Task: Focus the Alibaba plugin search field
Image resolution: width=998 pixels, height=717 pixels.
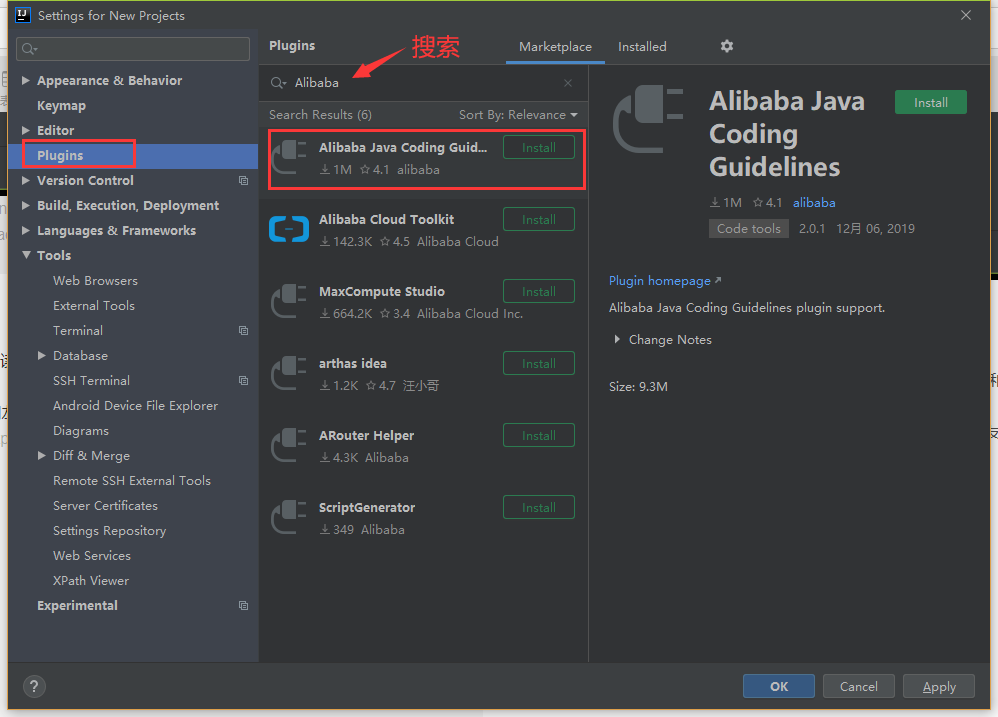Action: point(423,83)
